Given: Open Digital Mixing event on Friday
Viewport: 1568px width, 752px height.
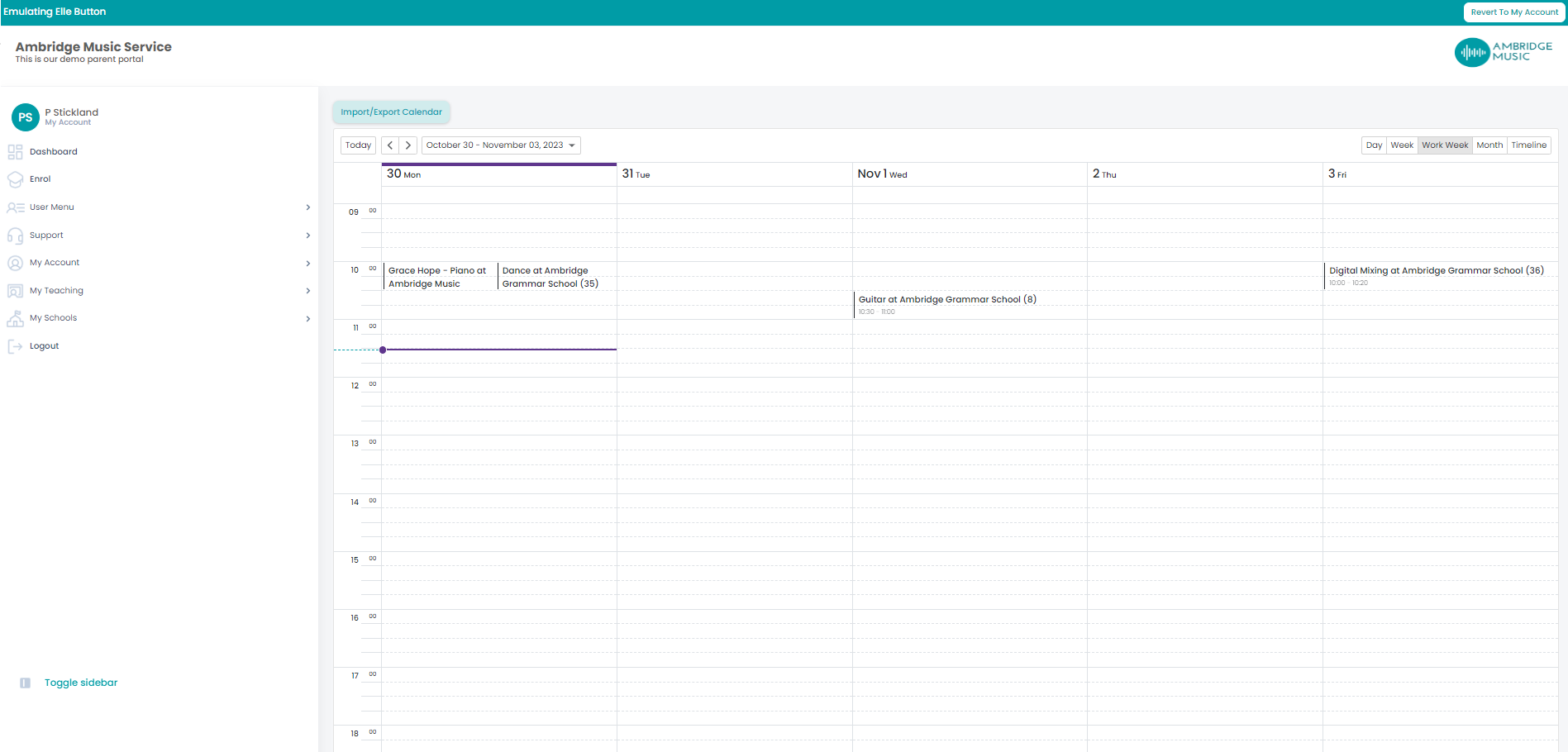Looking at the screenshot, I should point(1440,276).
